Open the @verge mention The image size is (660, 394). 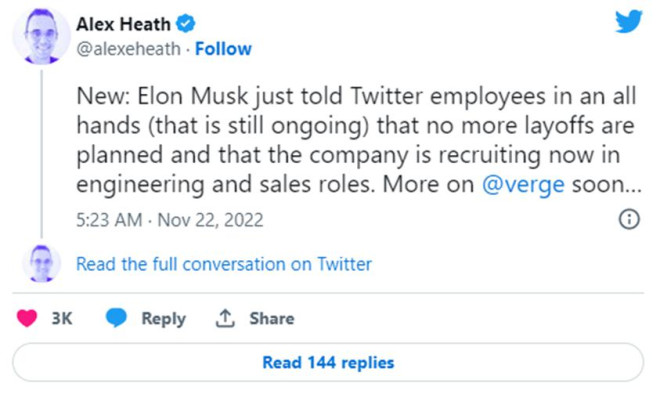pyautogui.click(x=523, y=185)
